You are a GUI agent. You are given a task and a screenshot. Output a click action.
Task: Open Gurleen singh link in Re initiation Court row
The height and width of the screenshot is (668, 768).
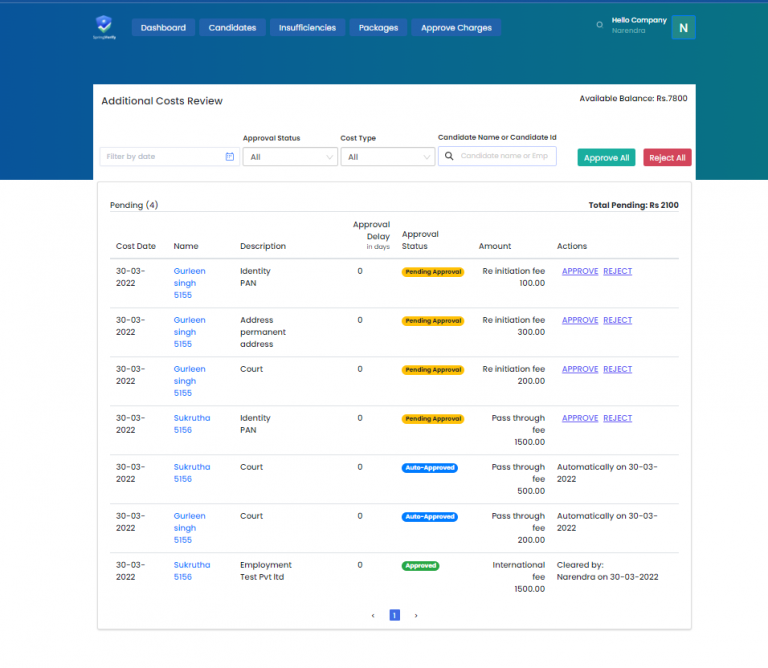click(190, 381)
